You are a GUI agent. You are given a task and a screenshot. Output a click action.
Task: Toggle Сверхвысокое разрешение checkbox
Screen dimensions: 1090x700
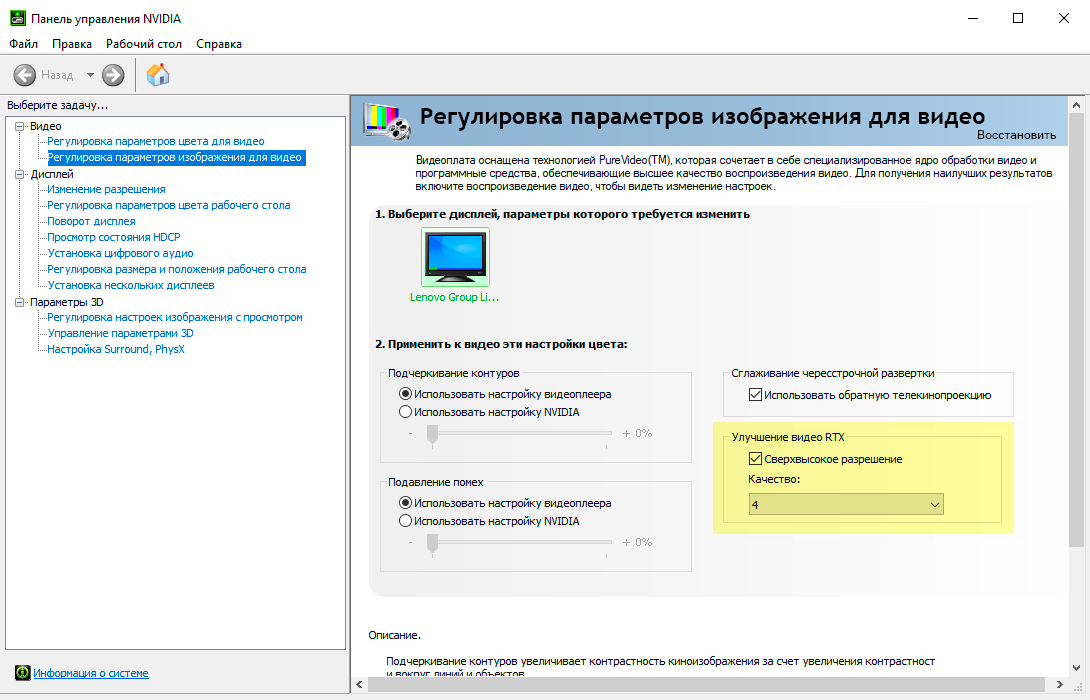pos(755,459)
